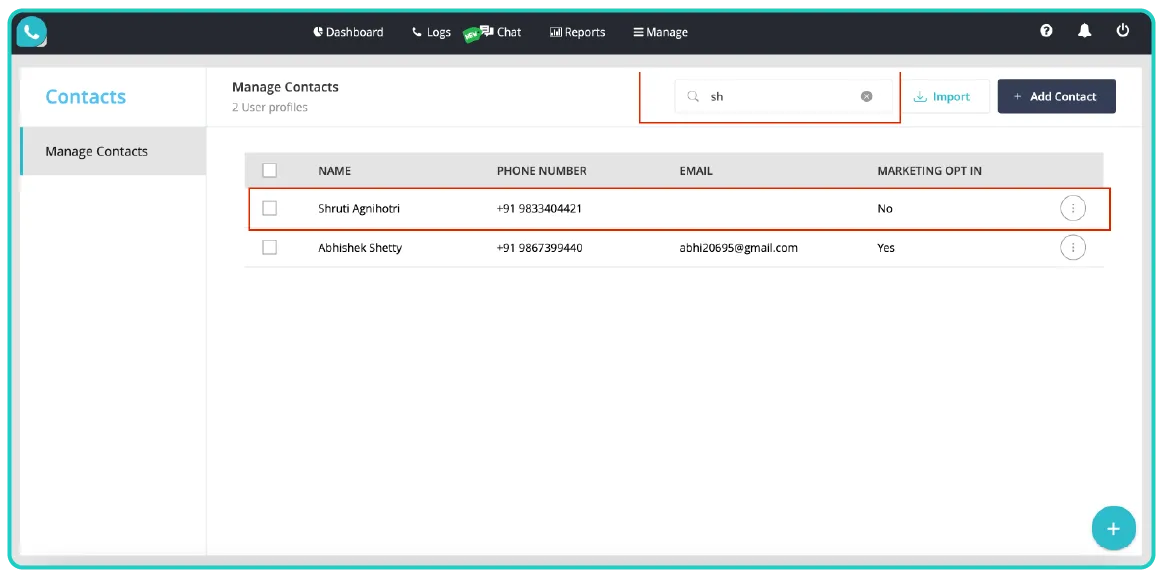Click the phone app logo

32,32
